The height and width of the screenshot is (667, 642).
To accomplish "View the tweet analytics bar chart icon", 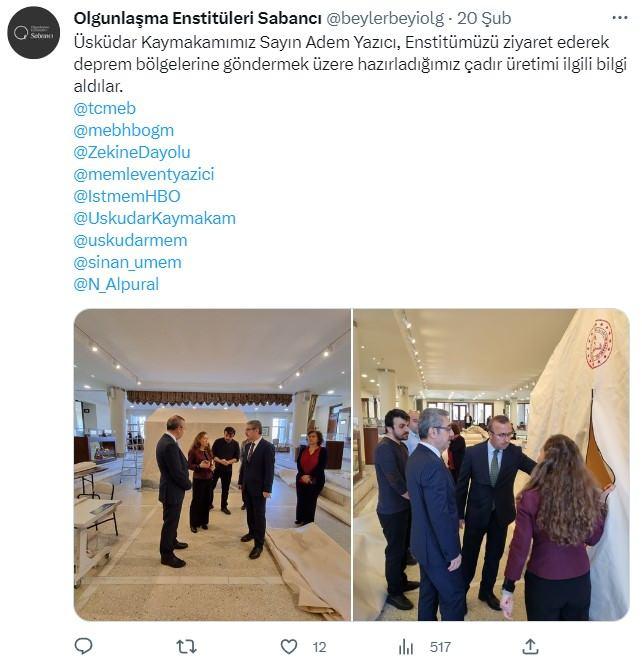I will coord(406,647).
